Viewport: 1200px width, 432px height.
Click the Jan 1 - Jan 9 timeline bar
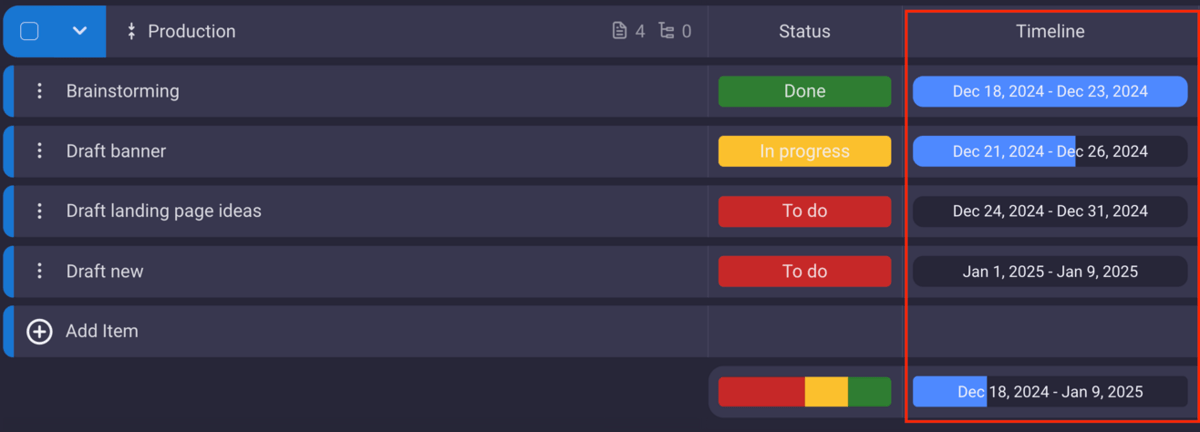[x=1050, y=271]
